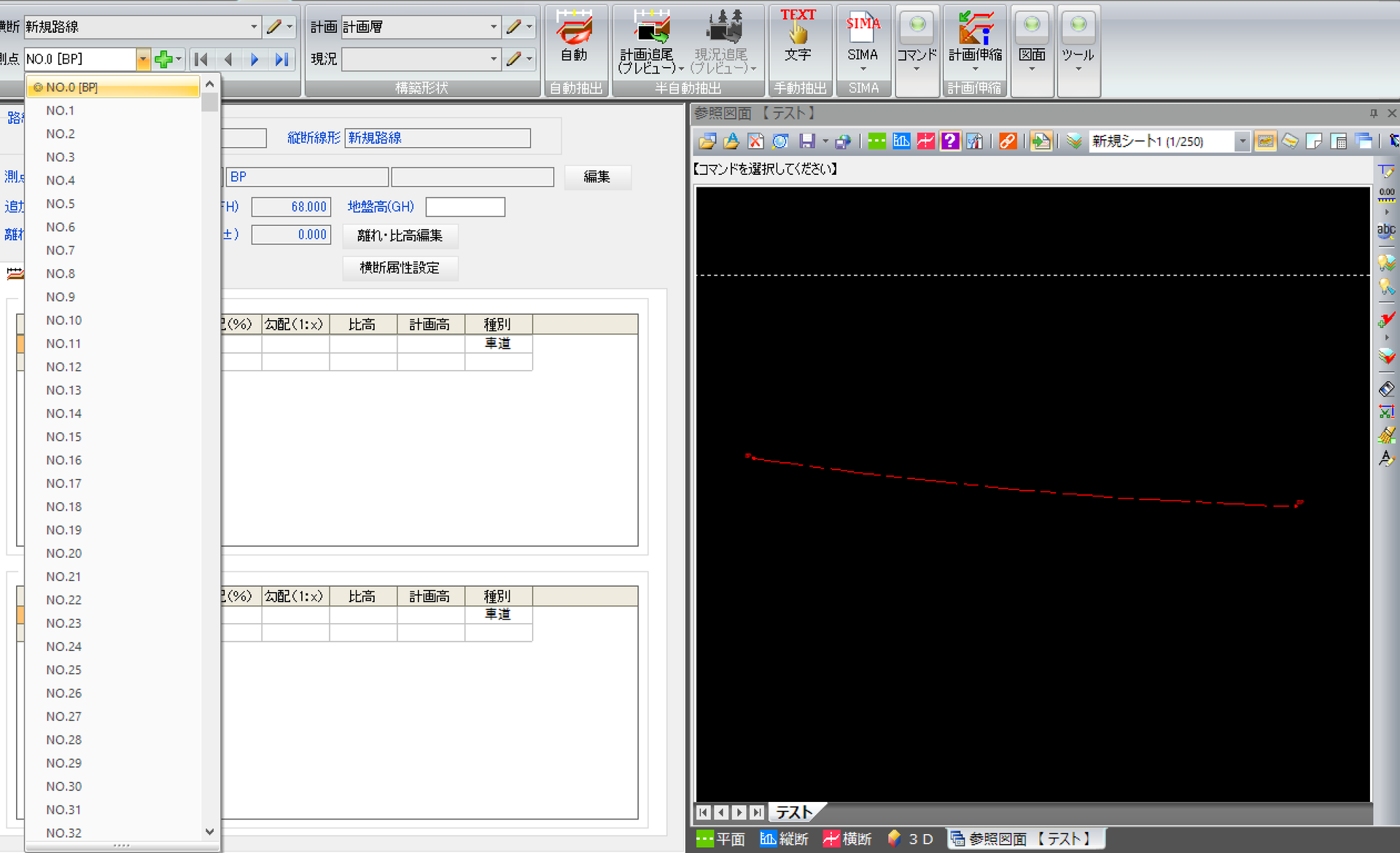The image size is (1400, 853).
Task: Click the orange chain link icon
Action: point(1008,141)
